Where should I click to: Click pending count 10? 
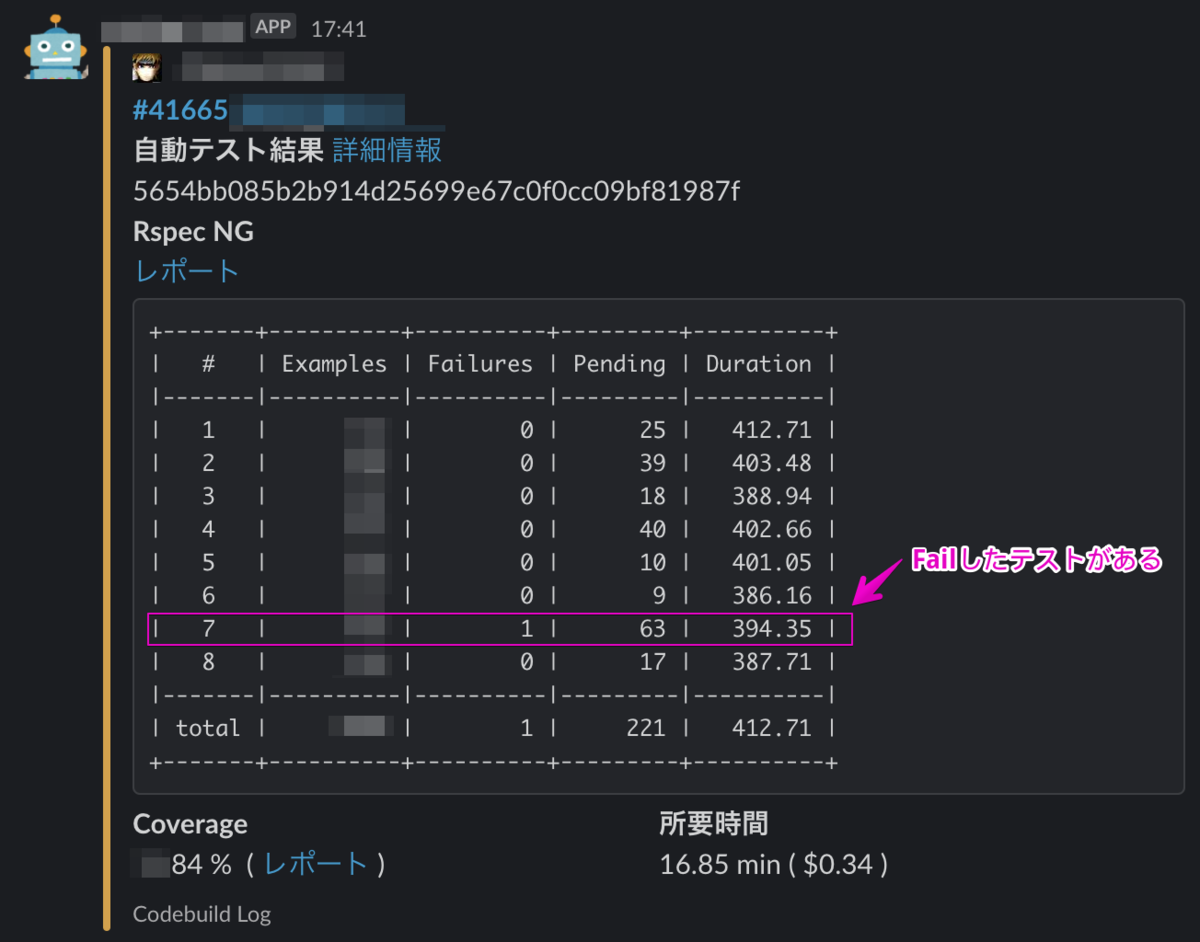pyautogui.click(x=652, y=563)
